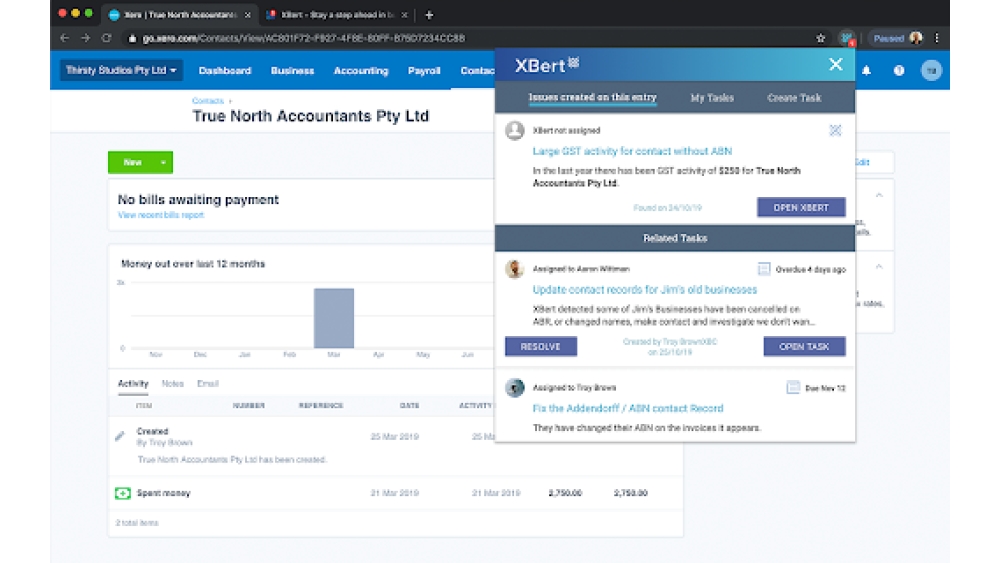
Task: Open Business menu
Action: [x=292, y=71]
